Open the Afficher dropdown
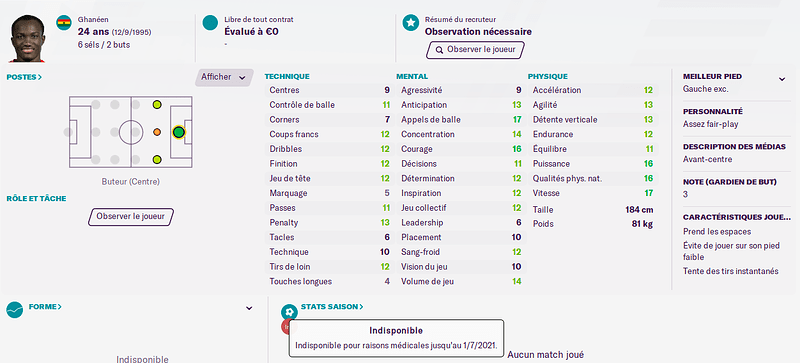This screenshot has height=363, width=800. [224, 78]
